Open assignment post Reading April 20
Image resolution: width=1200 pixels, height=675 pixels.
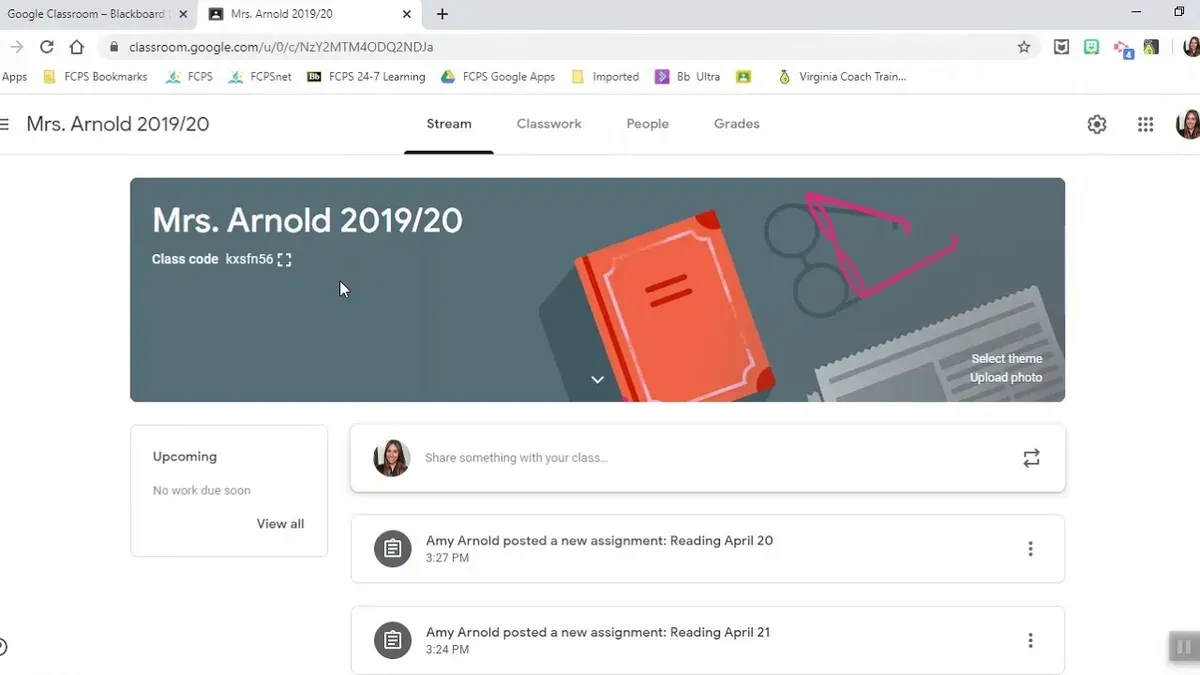(707, 549)
